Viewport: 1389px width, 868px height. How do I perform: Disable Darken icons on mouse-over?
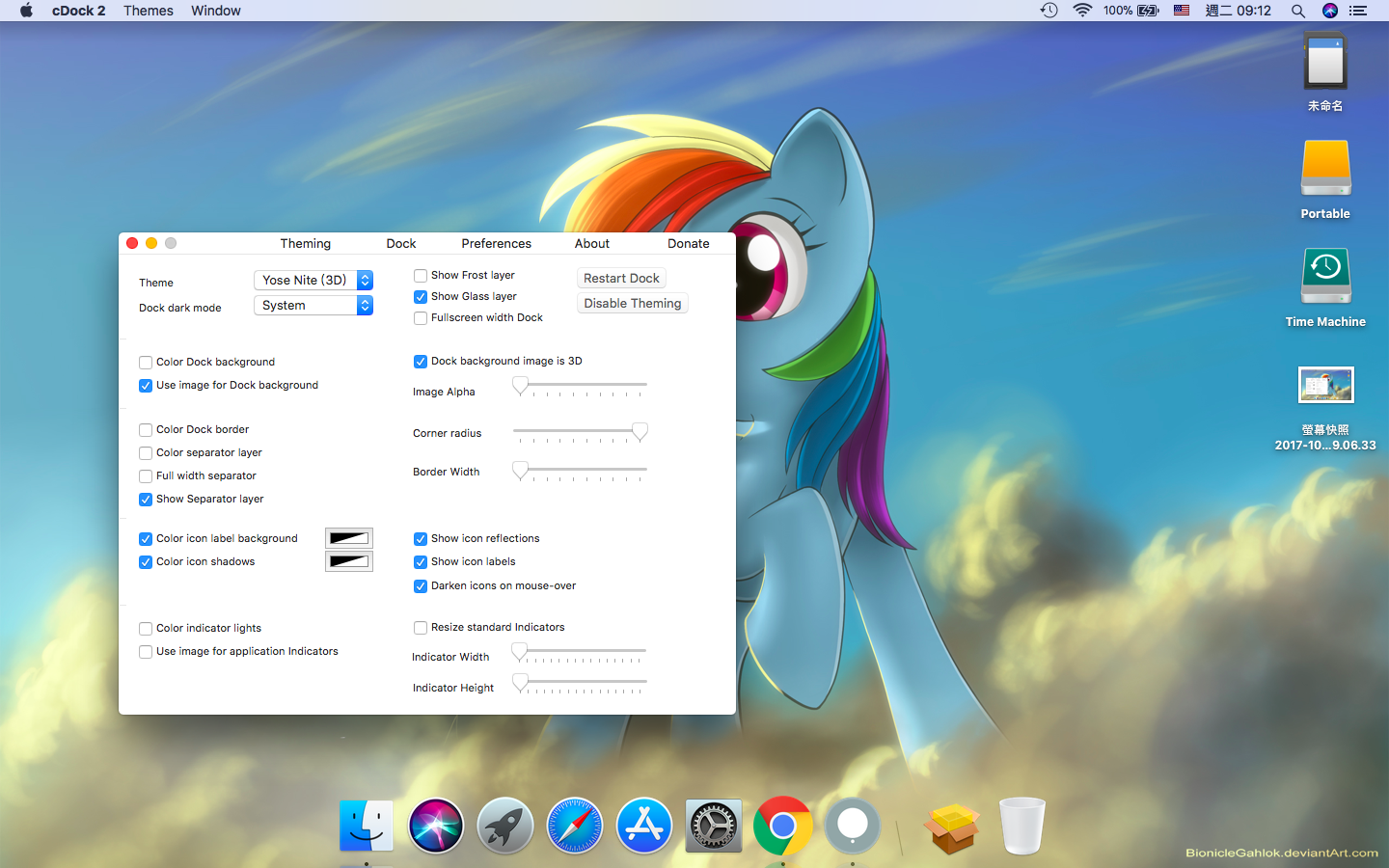(x=421, y=586)
